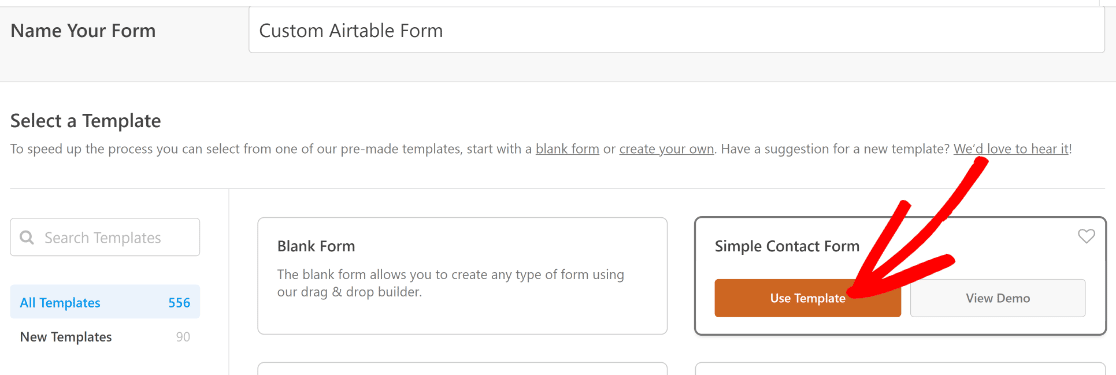Click Use Template for Simple Contact Form
Image resolution: width=1116 pixels, height=375 pixels.
808,298
